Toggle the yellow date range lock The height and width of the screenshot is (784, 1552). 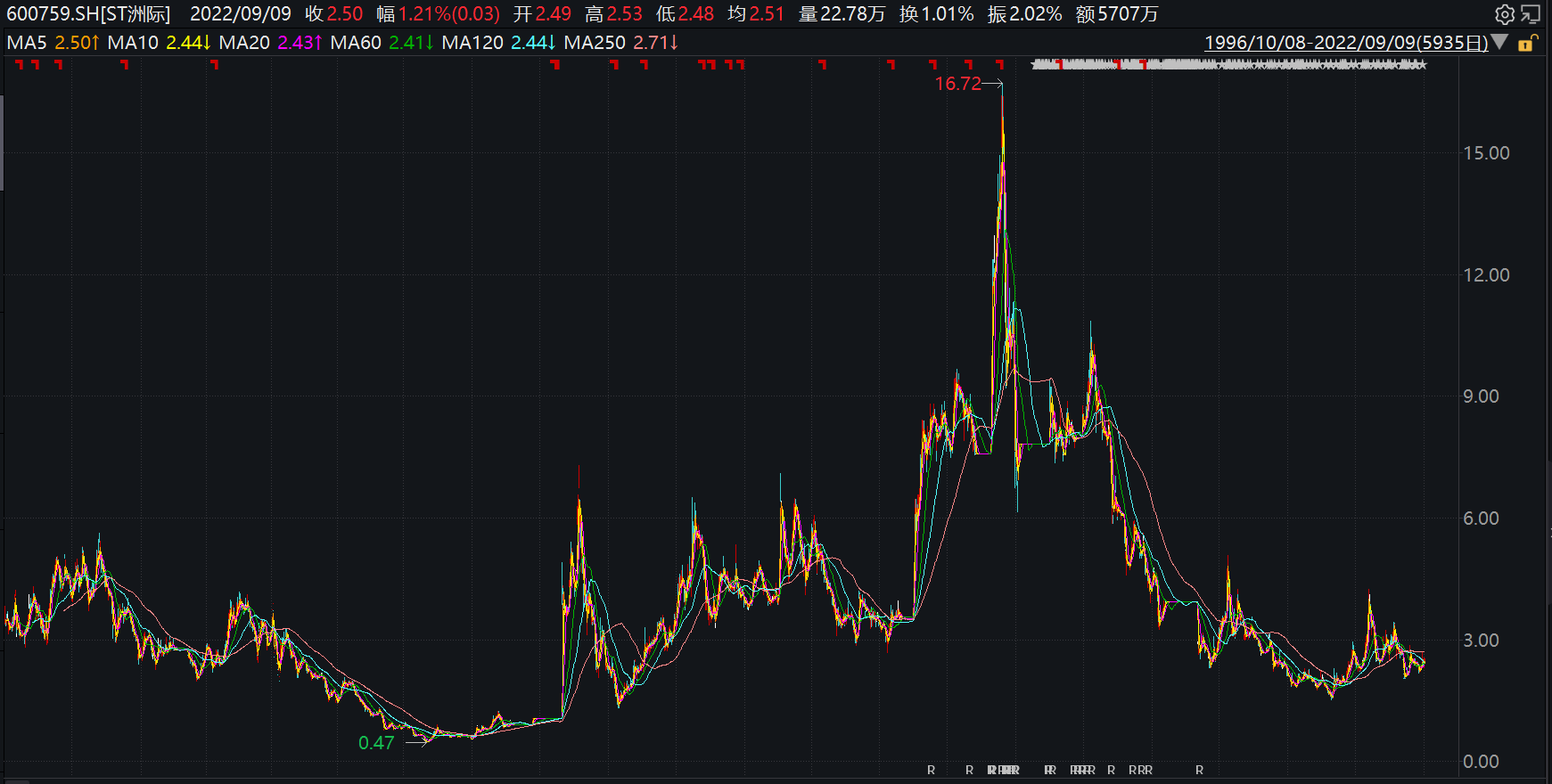pos(1527,43)
